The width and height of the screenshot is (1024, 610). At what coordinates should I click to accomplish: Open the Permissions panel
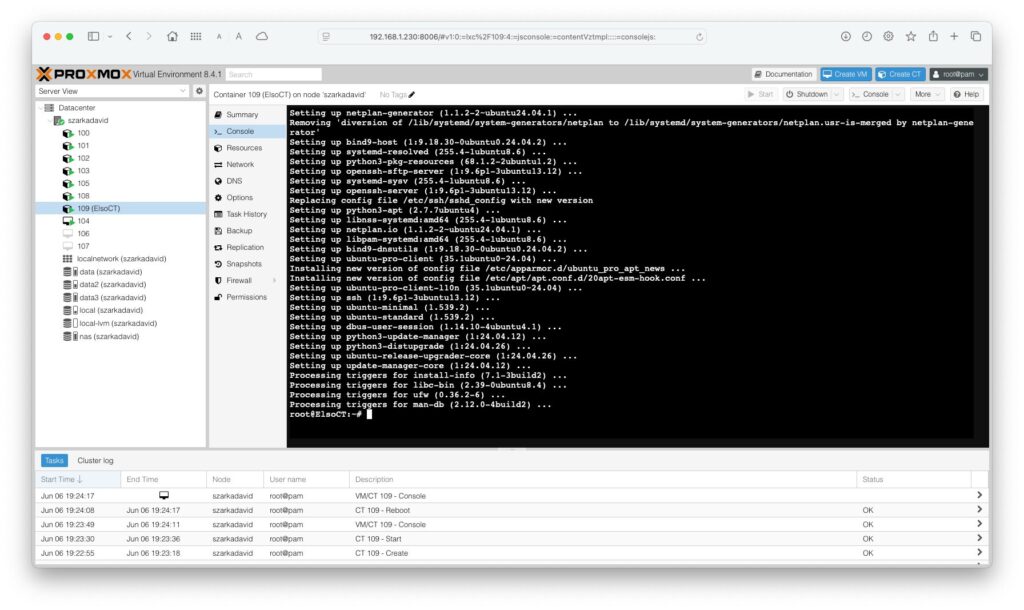(247, 297)
